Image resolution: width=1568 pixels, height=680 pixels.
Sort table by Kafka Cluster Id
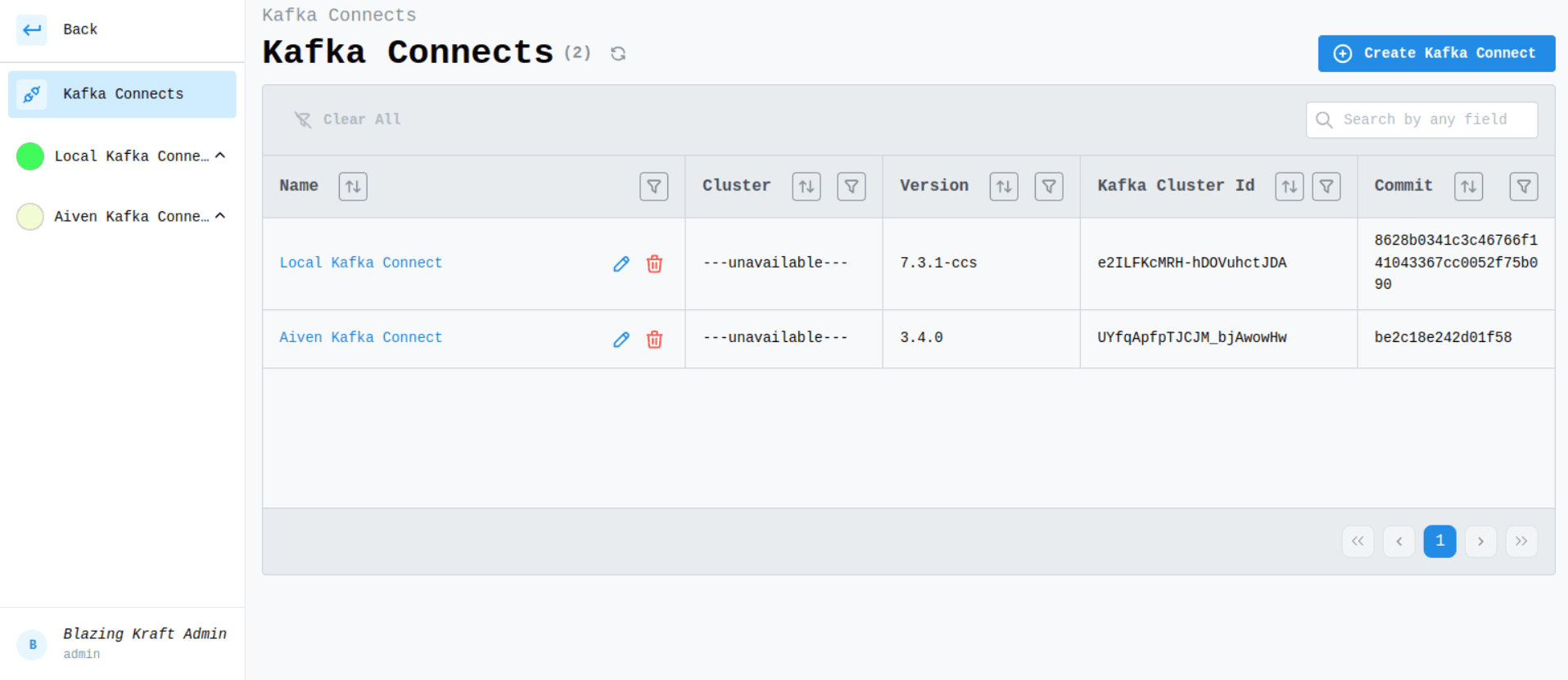tap(1290, 187)
